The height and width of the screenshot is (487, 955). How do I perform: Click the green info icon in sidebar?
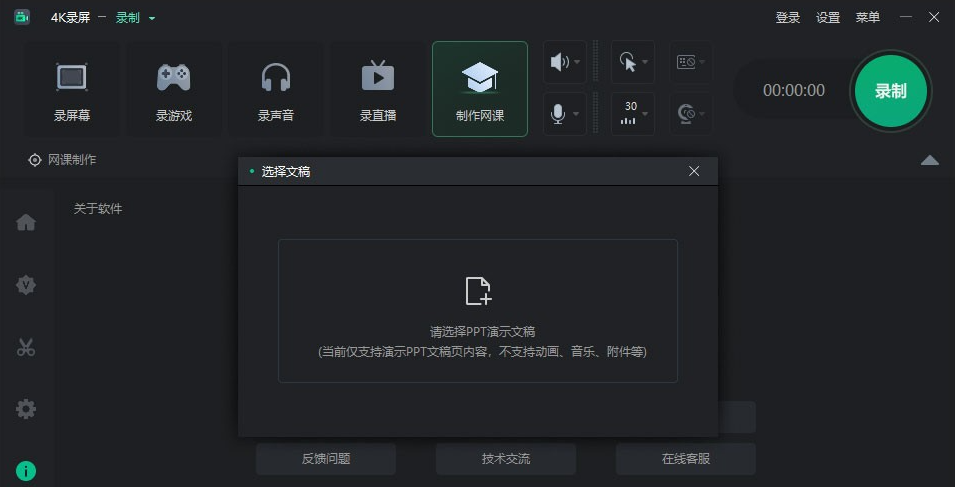[26, 470]
